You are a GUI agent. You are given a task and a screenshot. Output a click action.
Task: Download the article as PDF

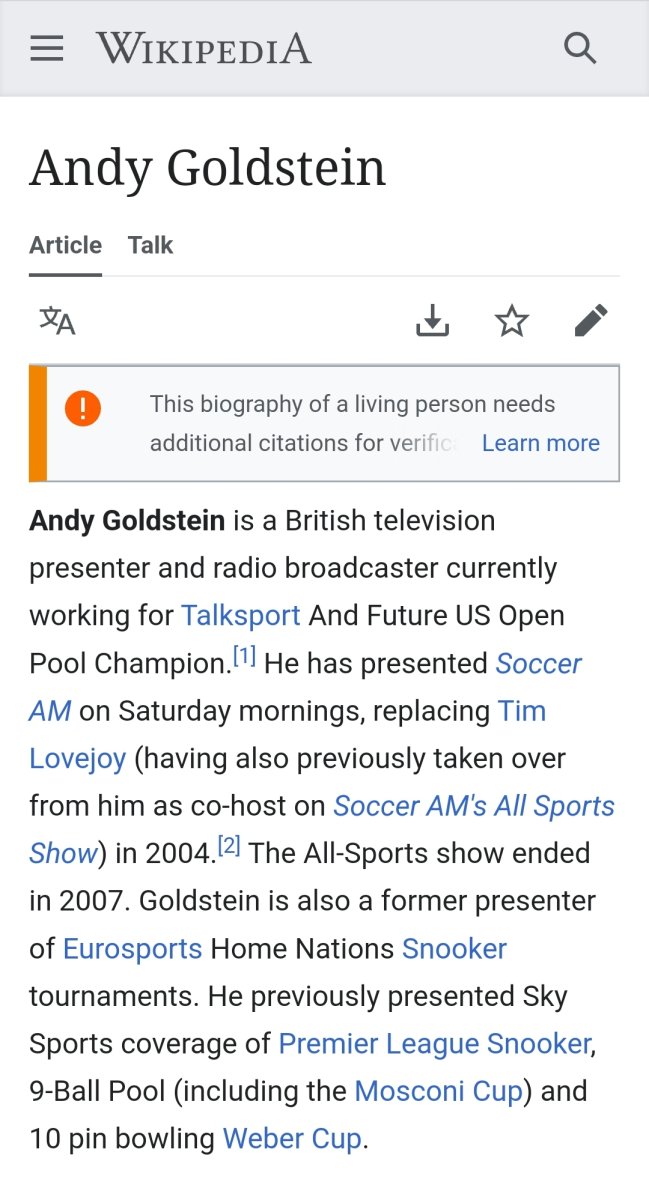[432, 321]
